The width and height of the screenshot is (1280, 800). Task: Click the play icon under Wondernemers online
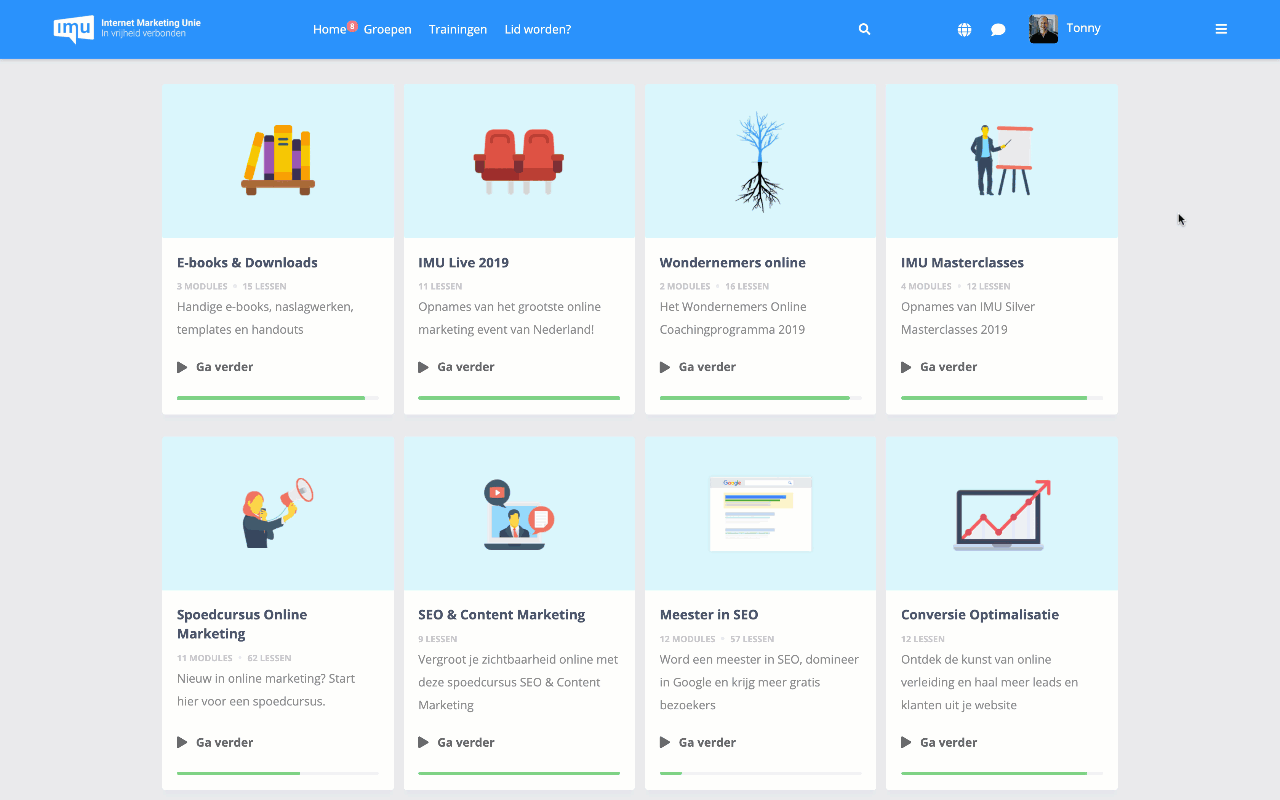pos(665,367)
